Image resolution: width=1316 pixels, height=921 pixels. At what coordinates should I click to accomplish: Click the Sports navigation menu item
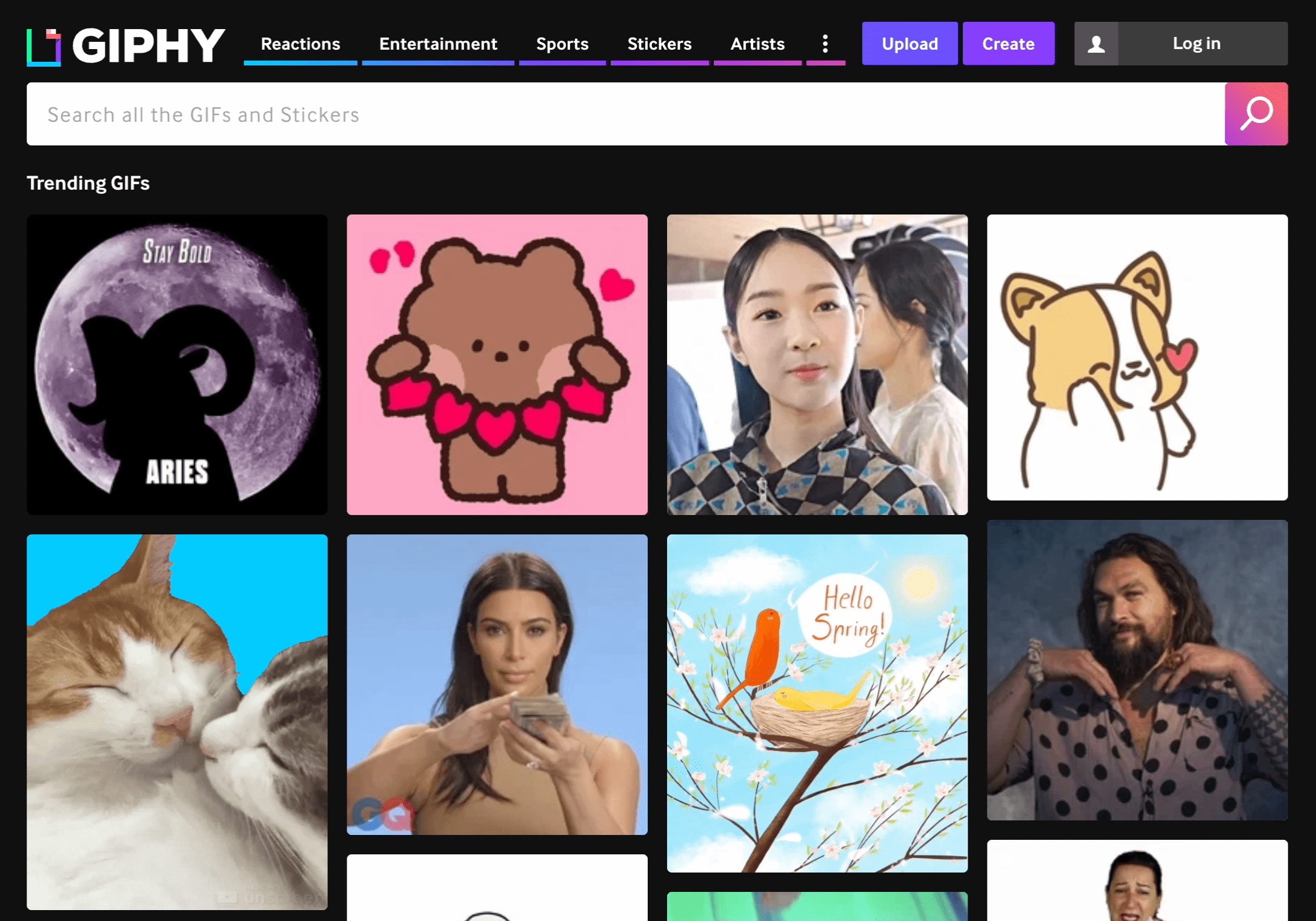[562, 44]
